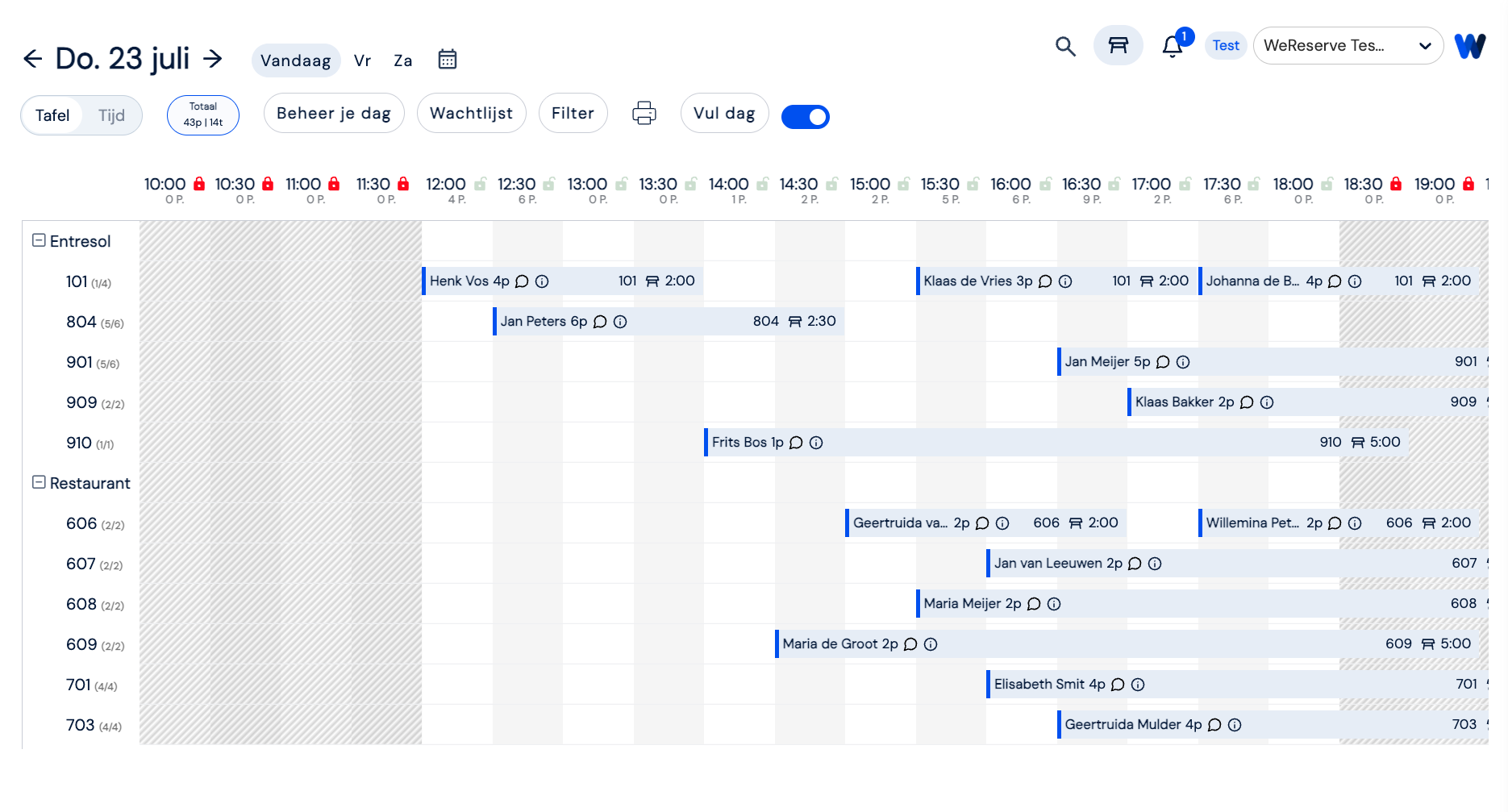Image resolution: width=1508 pixels, height=812 pixels.
Task: Show info for Henk Vos reservation
Action: coord(542,281)
